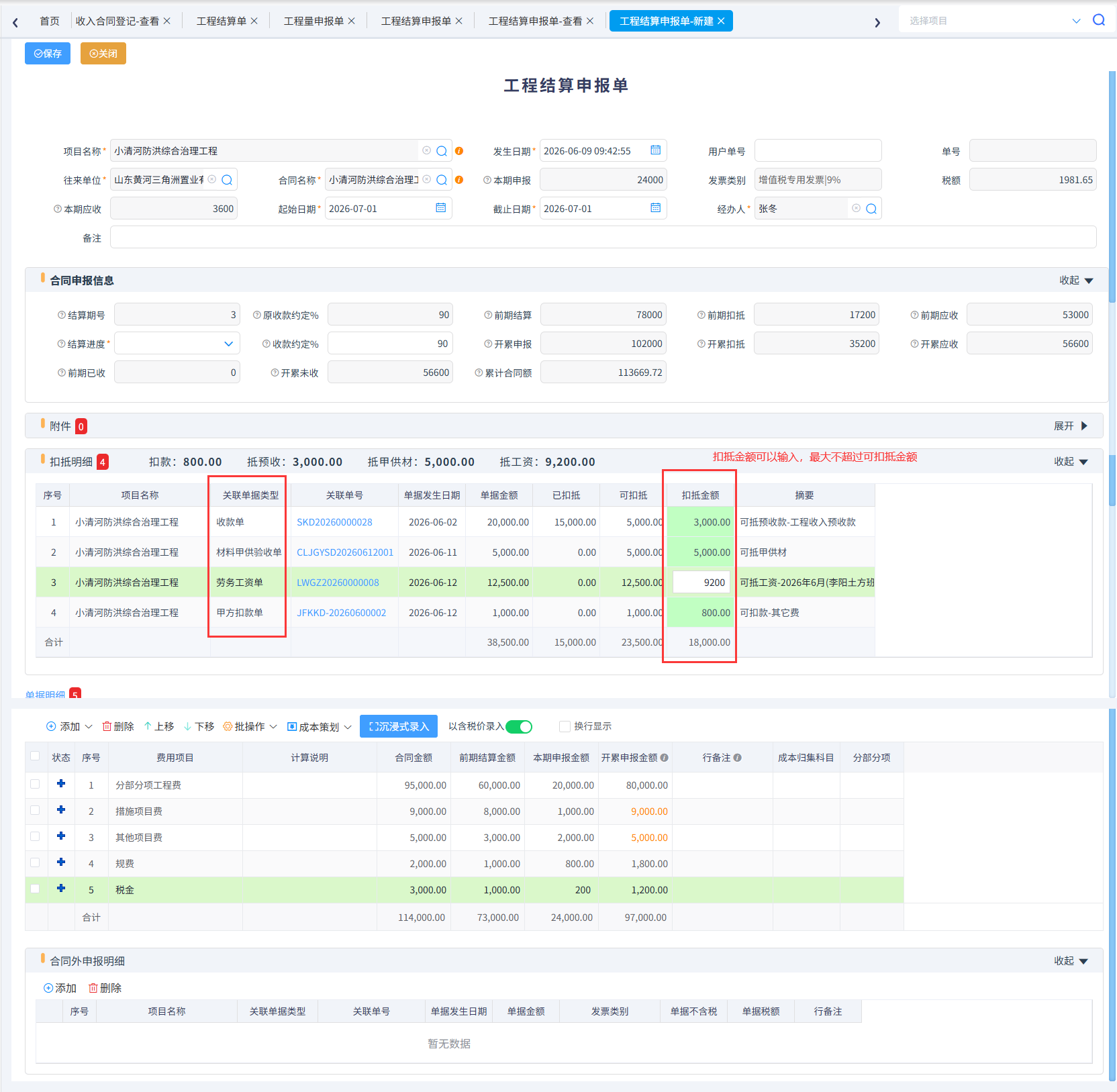This screenshot has width=1117, height=1092.
Task: Open the 选择项目 dropdown
Action: pyautogui.click(x=1076, y=21)
